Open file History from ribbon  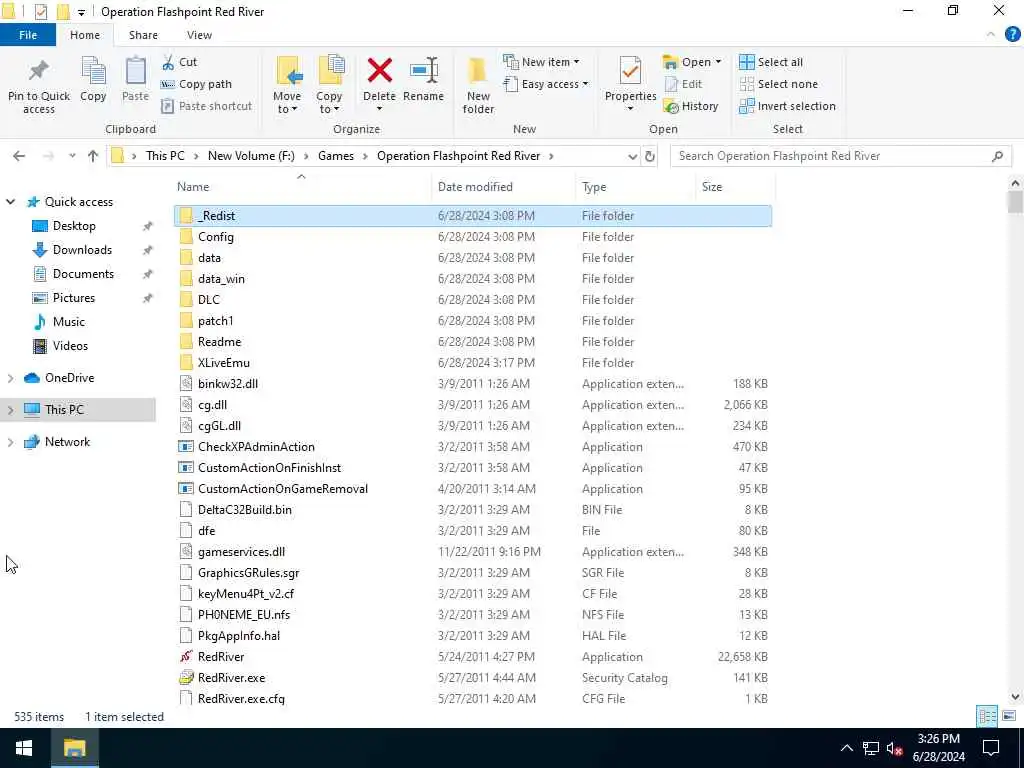tap(691, 106)
